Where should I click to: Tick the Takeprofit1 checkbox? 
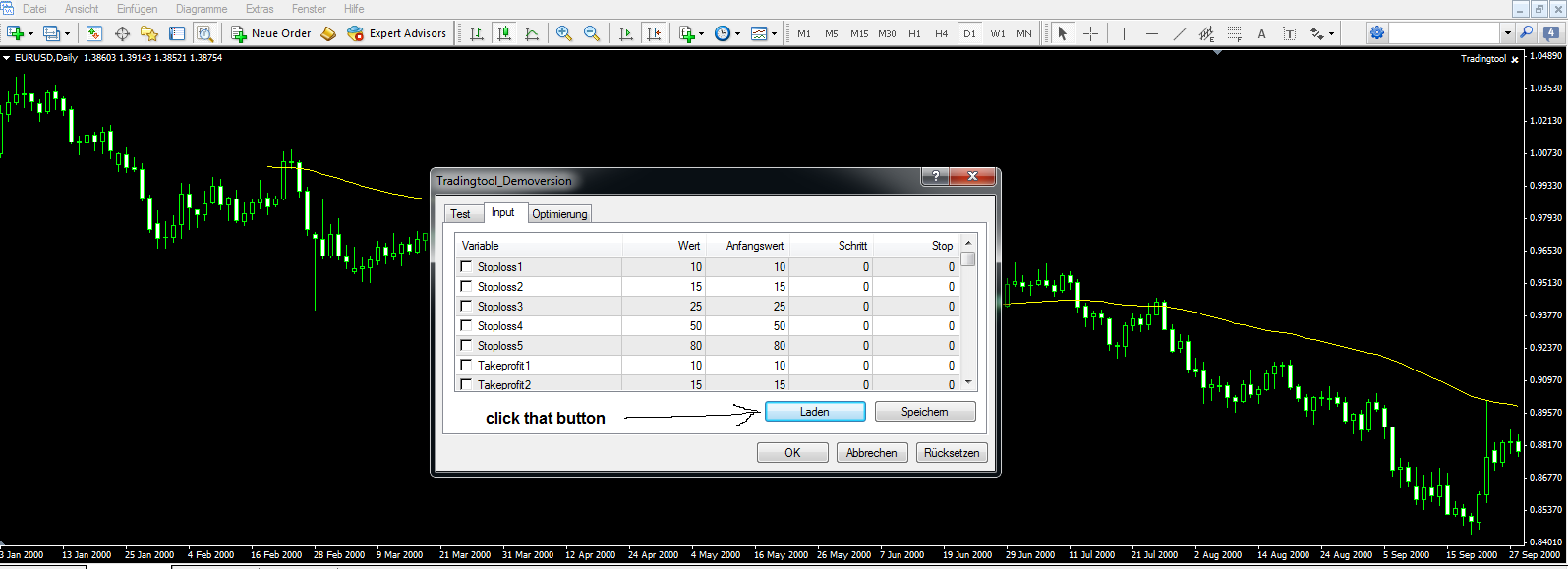(x=466, y=365)
